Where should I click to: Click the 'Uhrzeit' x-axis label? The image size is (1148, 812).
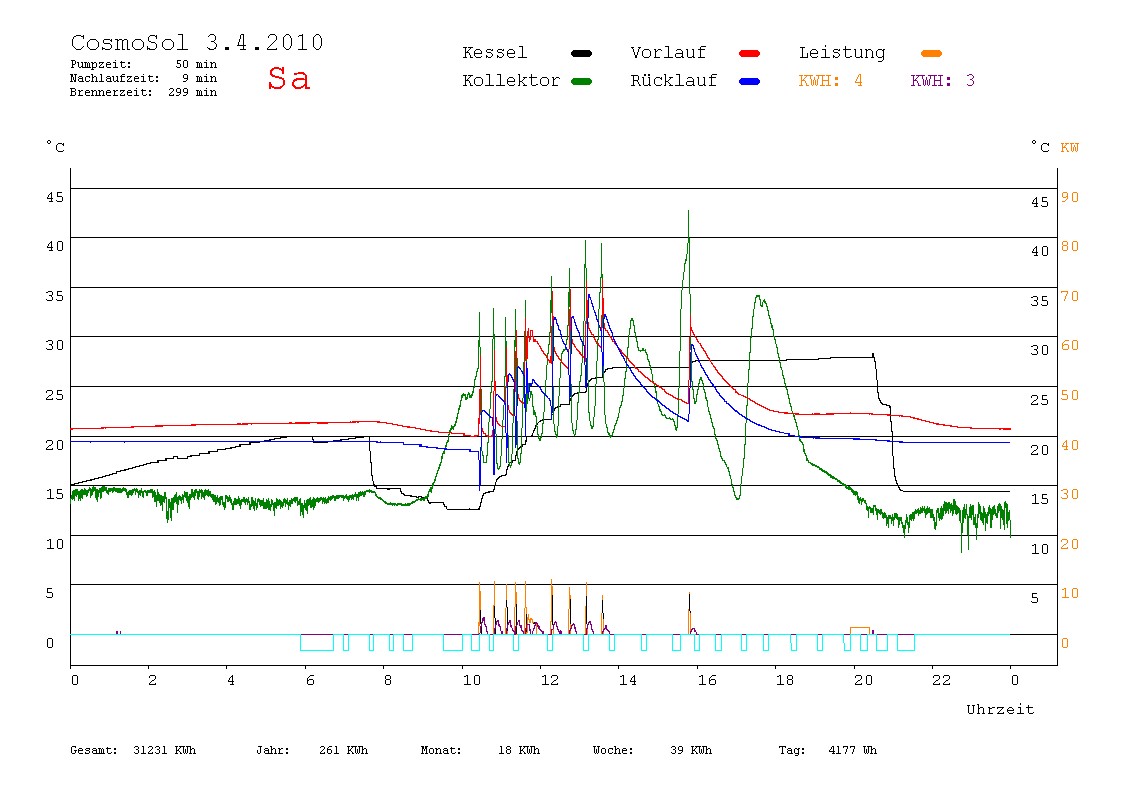[x=1000, y=709]
